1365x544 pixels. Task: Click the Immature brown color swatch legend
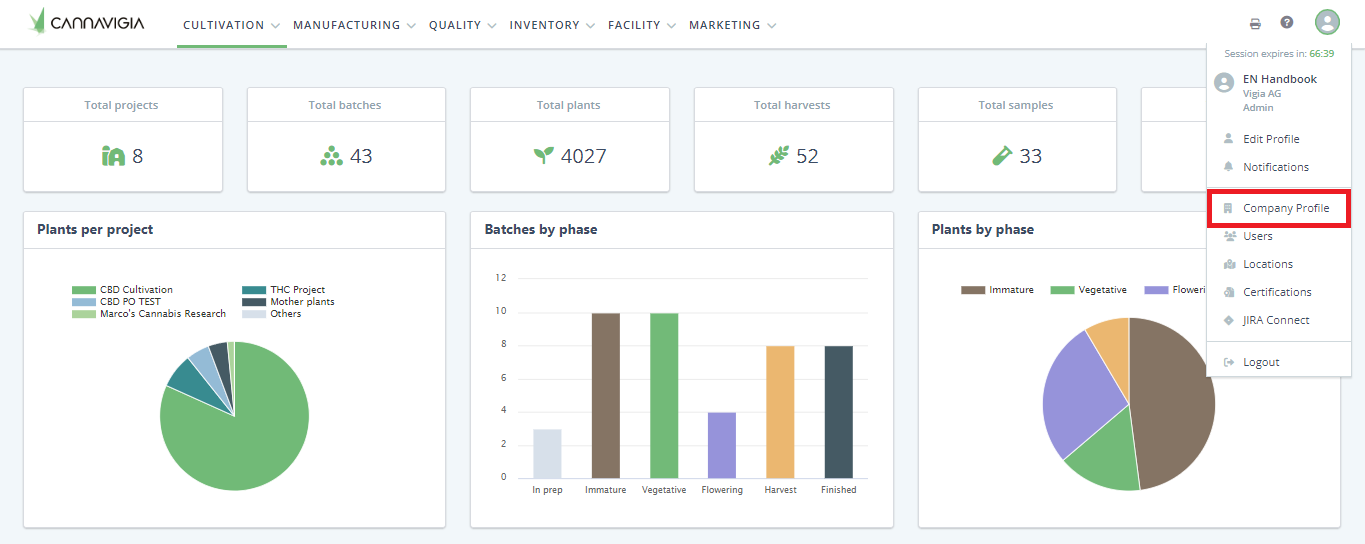click(973, 290)
